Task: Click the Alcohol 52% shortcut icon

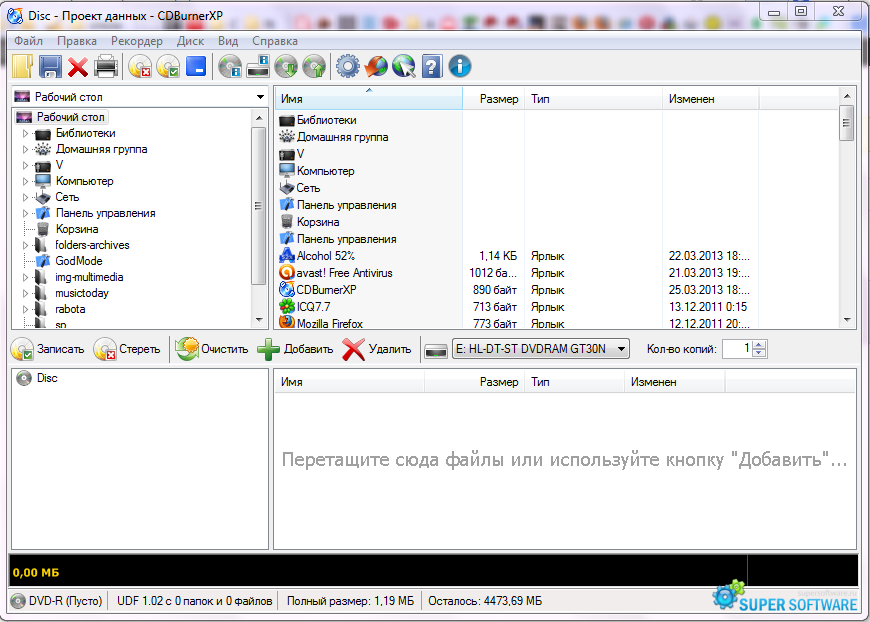Action: (x=287, y=256)
